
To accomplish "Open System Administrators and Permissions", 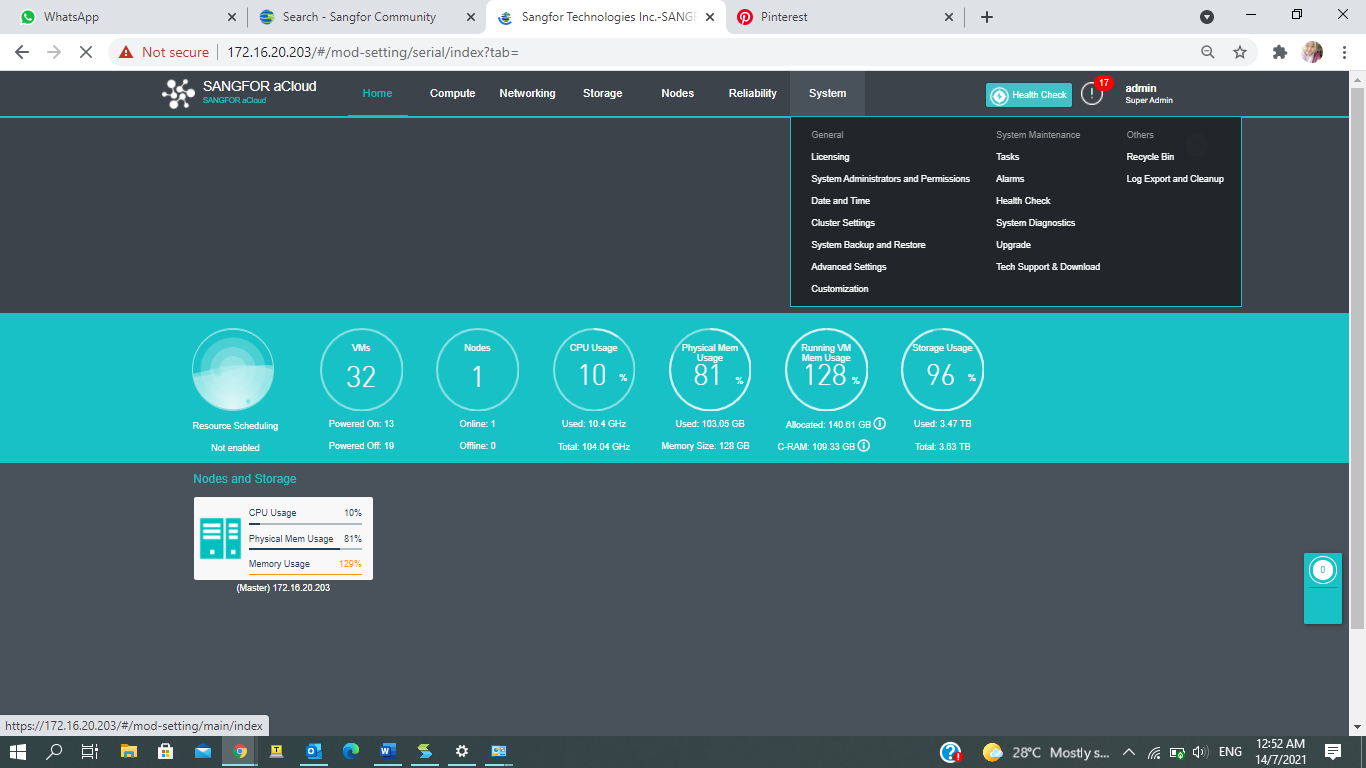I will 890,179.
